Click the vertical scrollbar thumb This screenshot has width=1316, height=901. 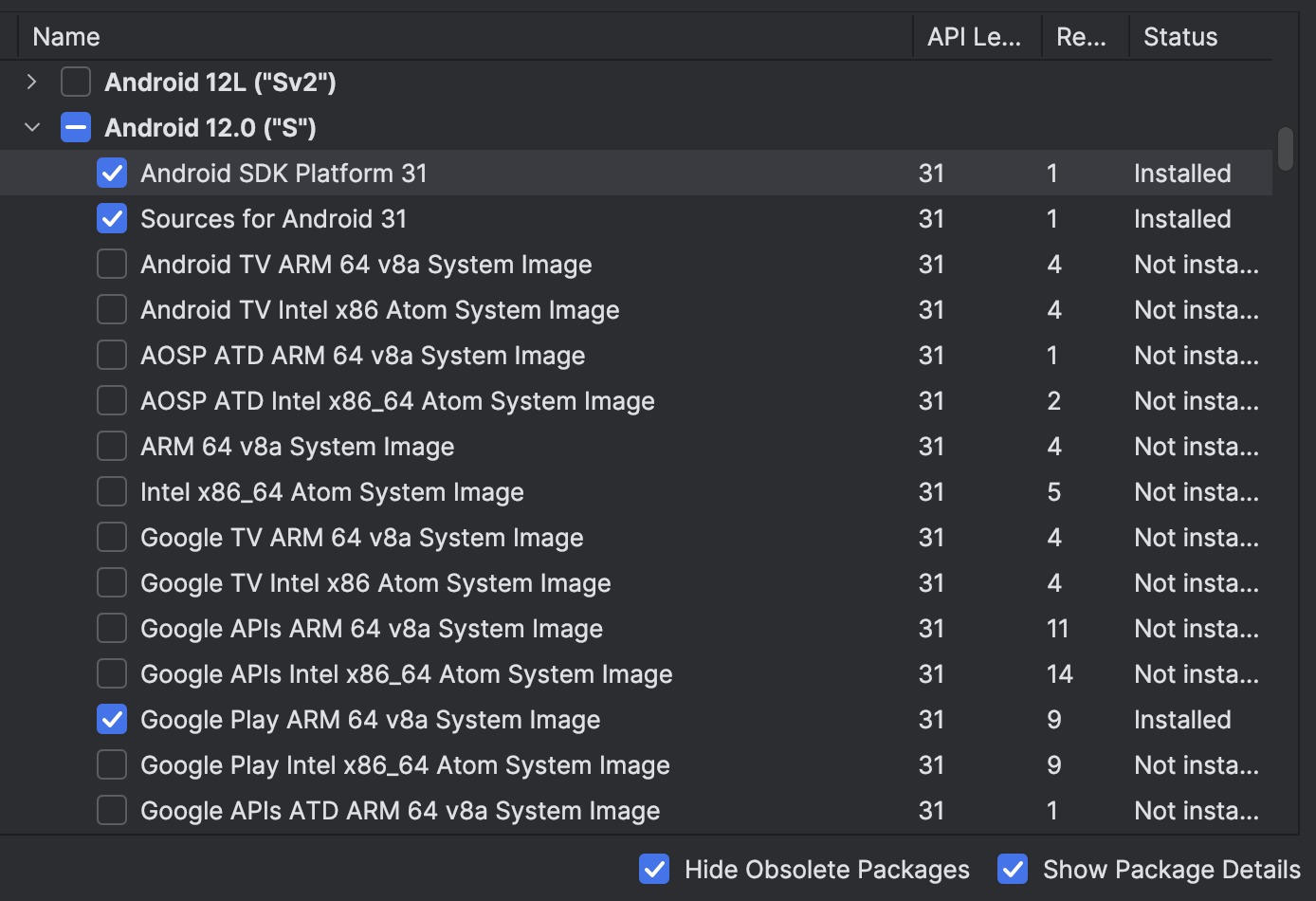pyautogui.click(x=1285, y=149)
